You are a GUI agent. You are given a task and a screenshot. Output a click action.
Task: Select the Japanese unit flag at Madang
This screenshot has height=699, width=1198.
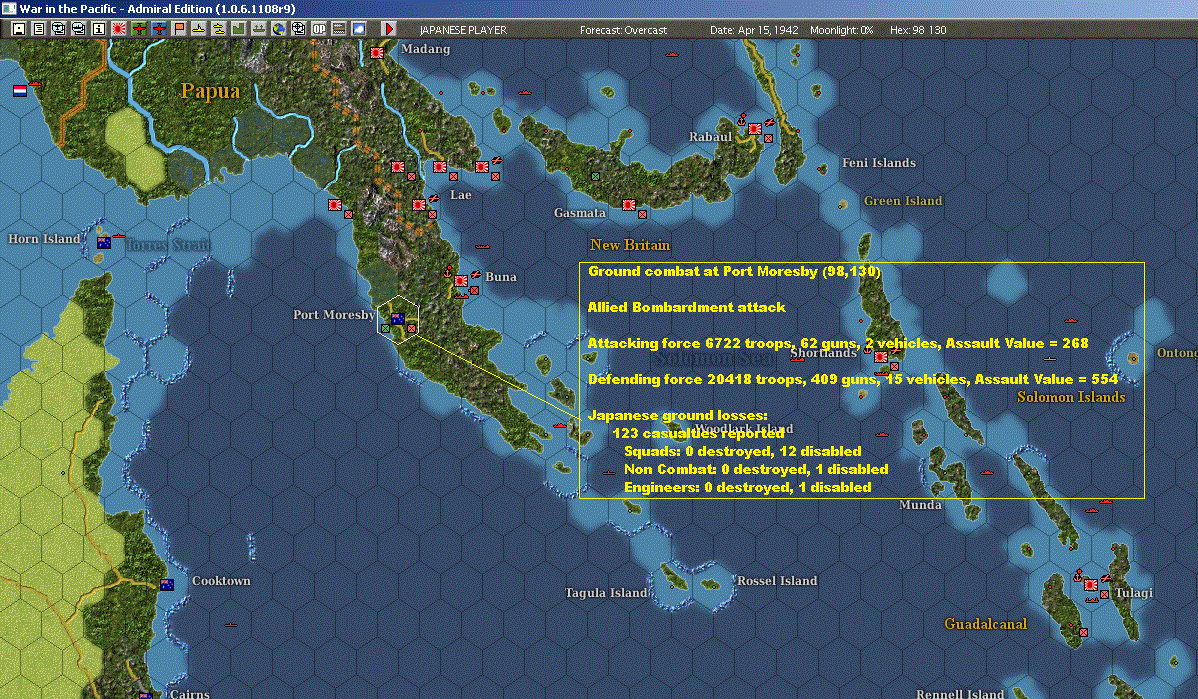pyautogui.click(x=377, y=53)
